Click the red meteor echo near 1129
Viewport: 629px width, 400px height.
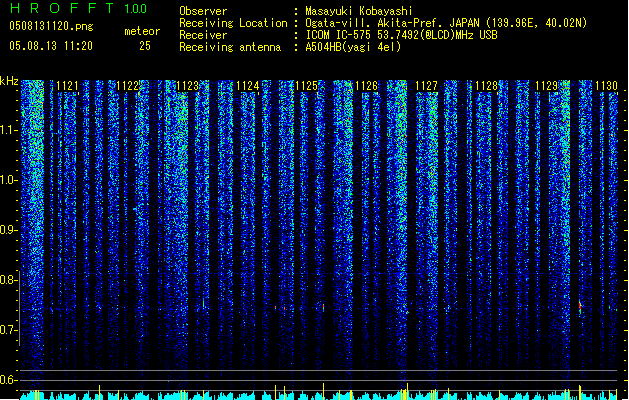(580, 307)
